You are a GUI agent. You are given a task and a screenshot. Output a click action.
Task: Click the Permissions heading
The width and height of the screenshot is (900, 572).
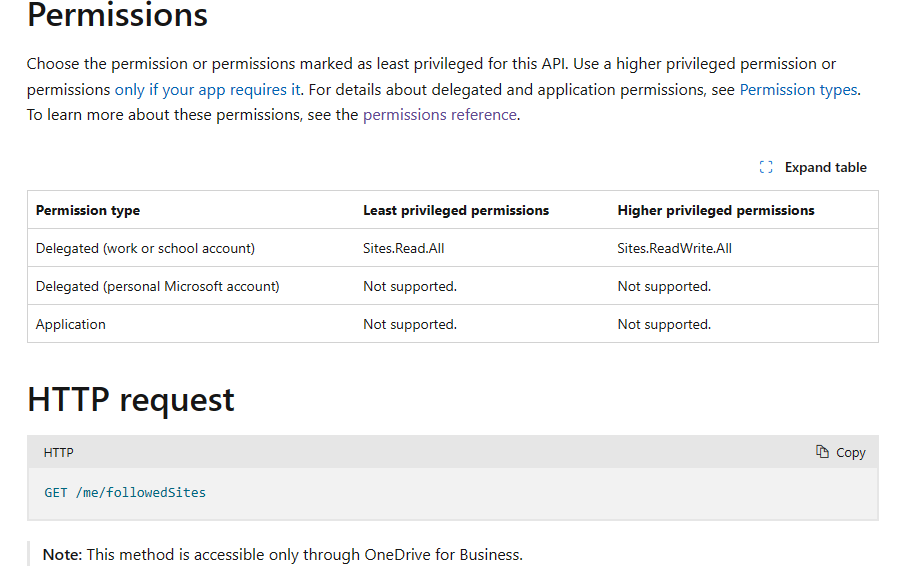(x=117, y=15)
